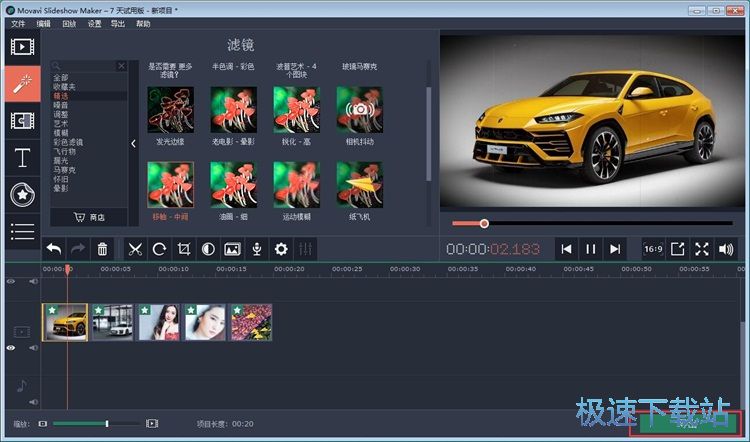Select the 飞行物 filter category
The width and height of the screenshot is (750, 442).
65,152
